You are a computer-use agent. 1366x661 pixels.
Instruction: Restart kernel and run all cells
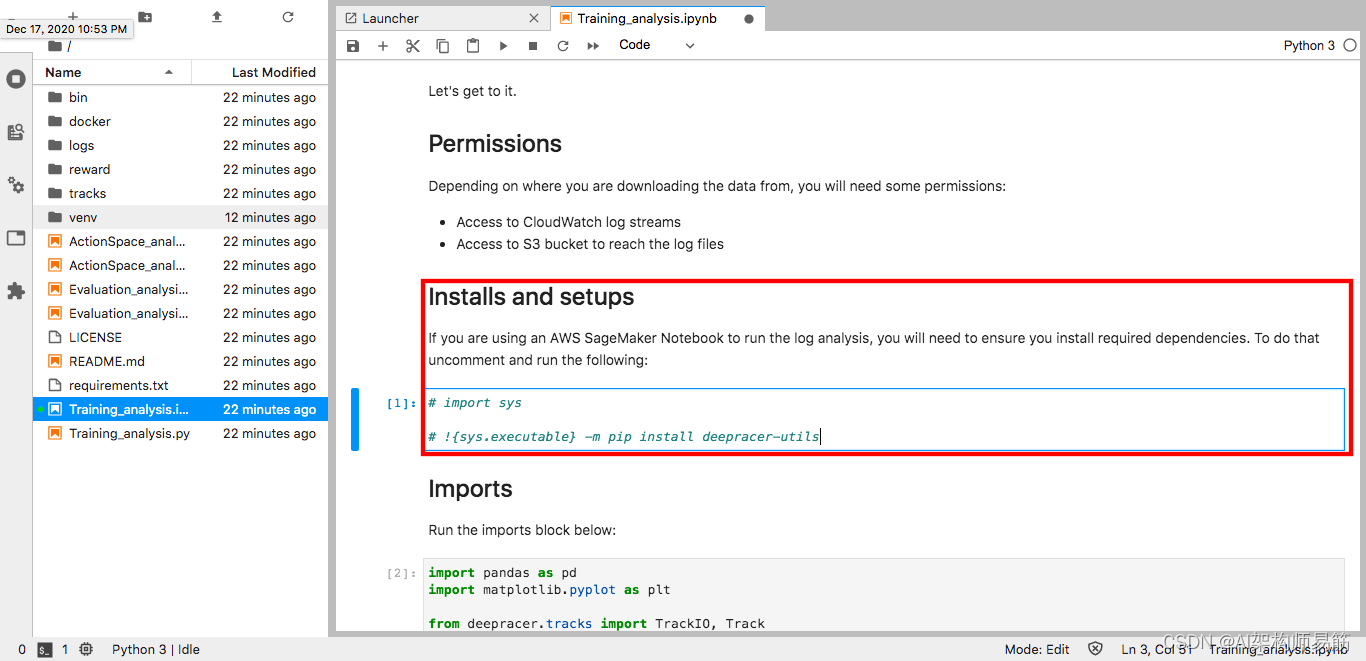593,46
